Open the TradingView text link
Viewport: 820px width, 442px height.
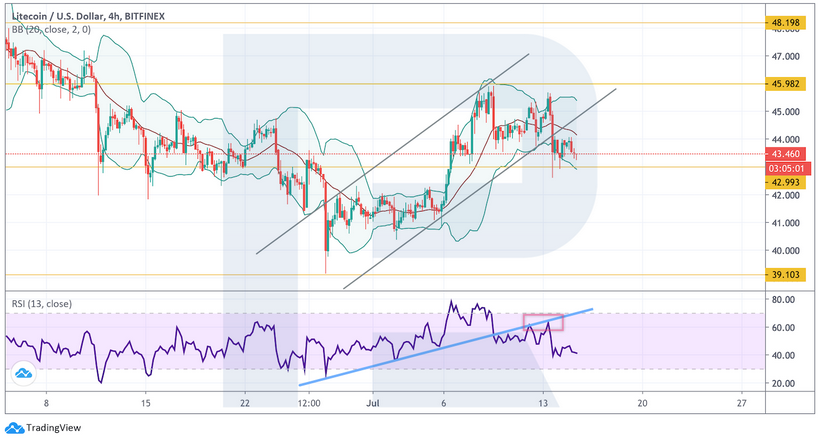pyautogui.click(x=53, y=428)
